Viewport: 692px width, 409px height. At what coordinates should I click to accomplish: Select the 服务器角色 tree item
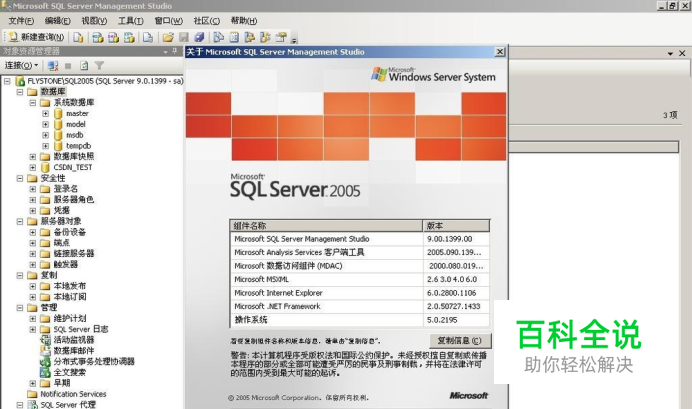pos(74,199)
